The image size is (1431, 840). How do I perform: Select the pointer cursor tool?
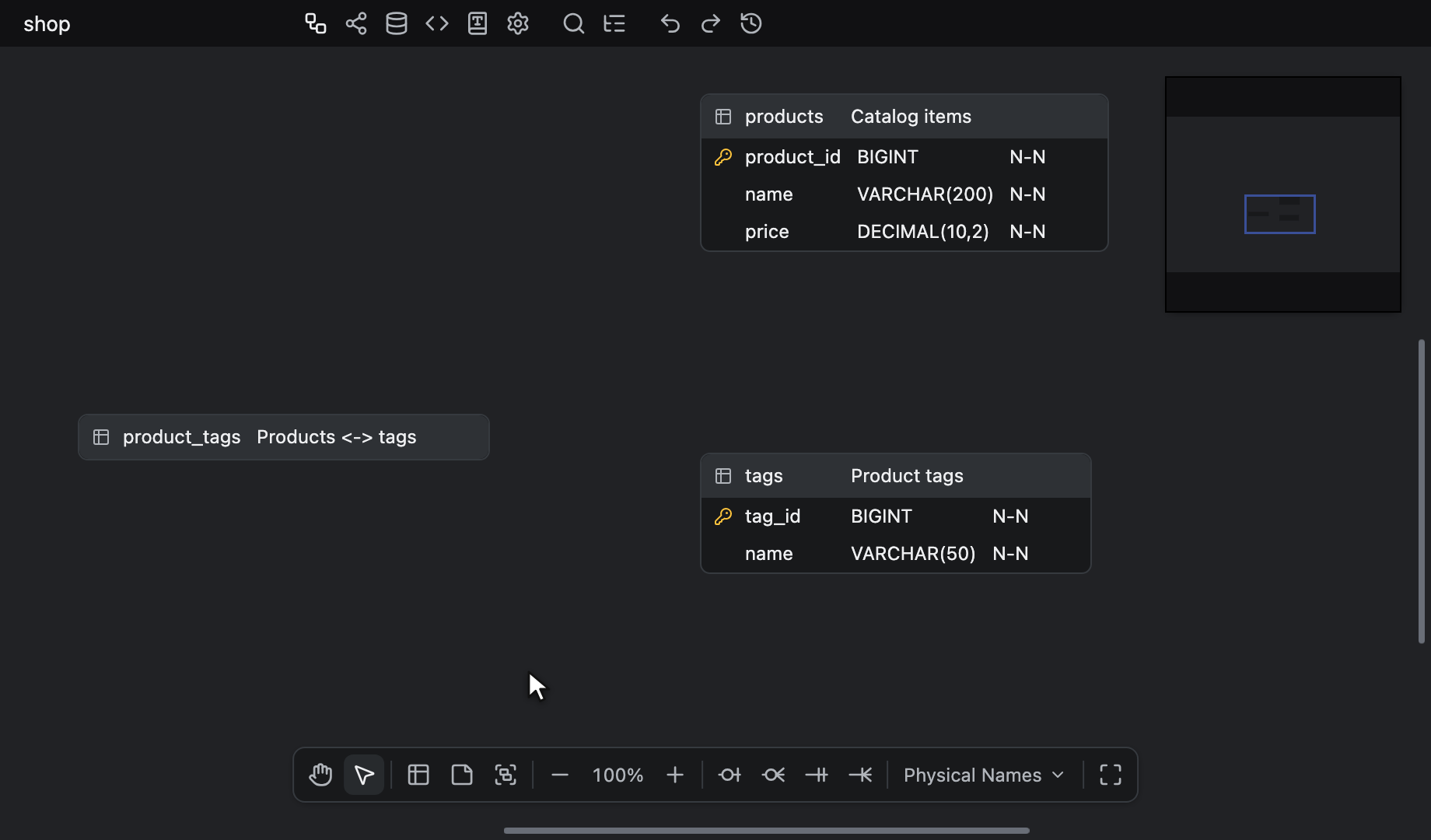pyautogui.click(x=364, y=775)
